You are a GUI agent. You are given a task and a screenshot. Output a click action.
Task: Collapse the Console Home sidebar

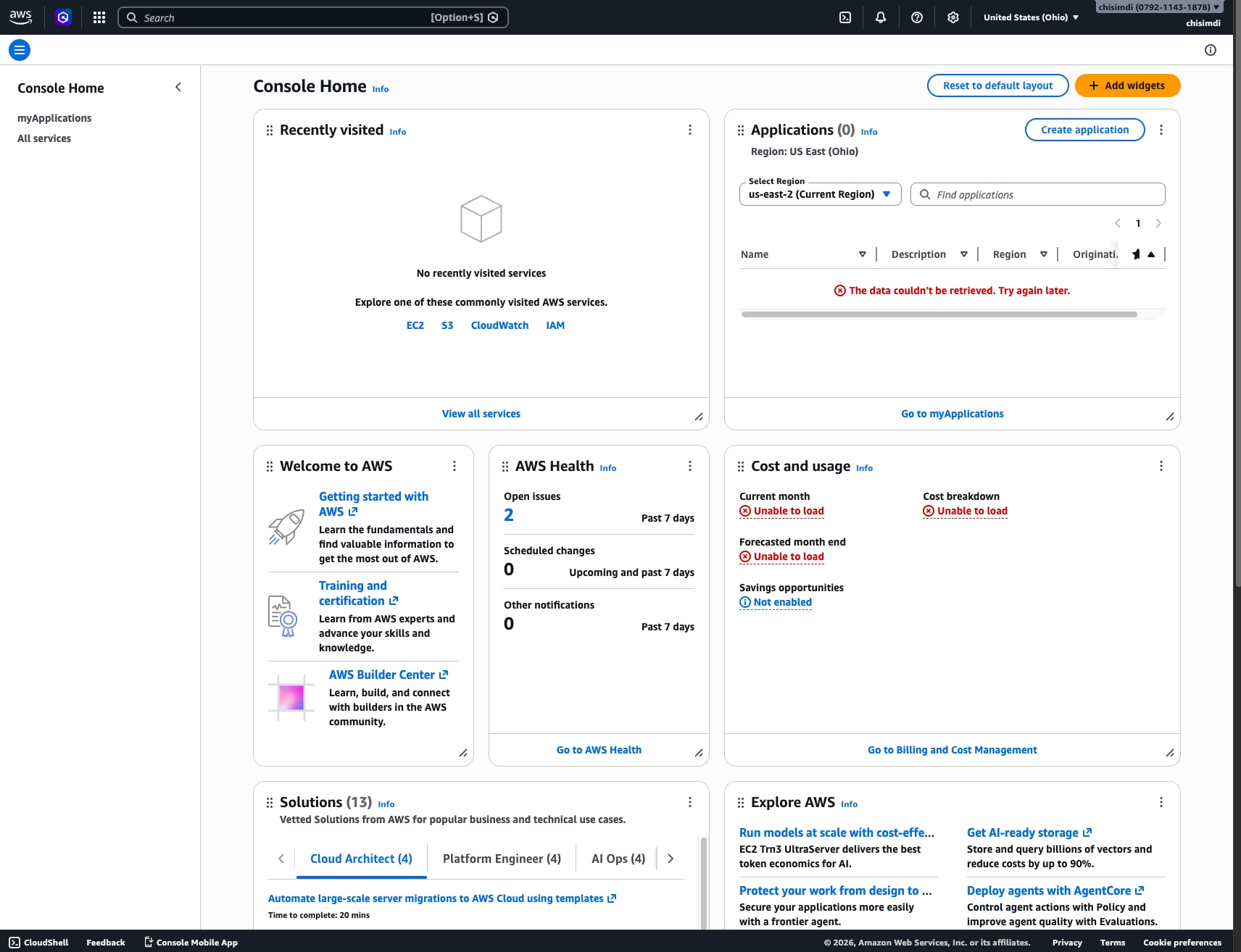[178, 87]
